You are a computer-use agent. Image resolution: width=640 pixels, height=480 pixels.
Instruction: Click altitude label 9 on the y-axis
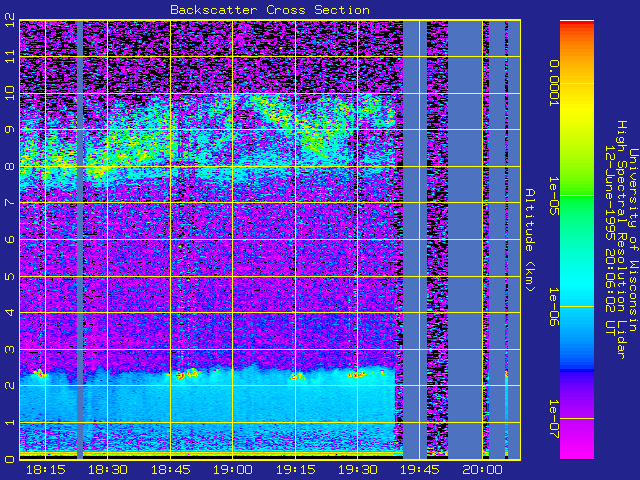tap(10, 129)
